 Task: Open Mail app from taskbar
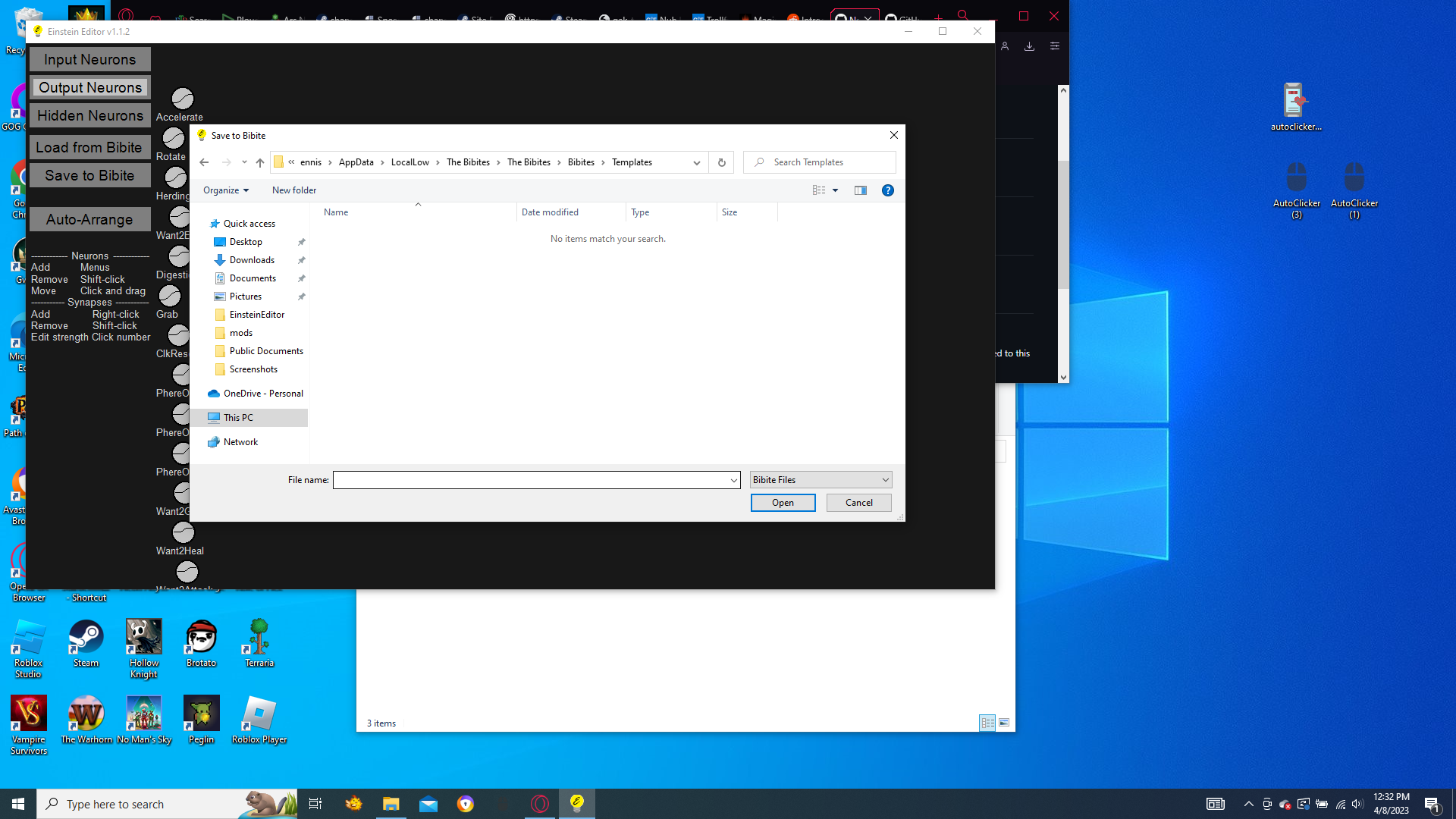point(428,804)
